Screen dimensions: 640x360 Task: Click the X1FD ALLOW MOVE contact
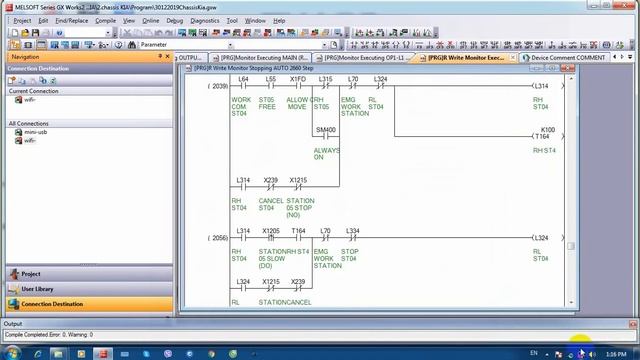(x=298, y=86)
